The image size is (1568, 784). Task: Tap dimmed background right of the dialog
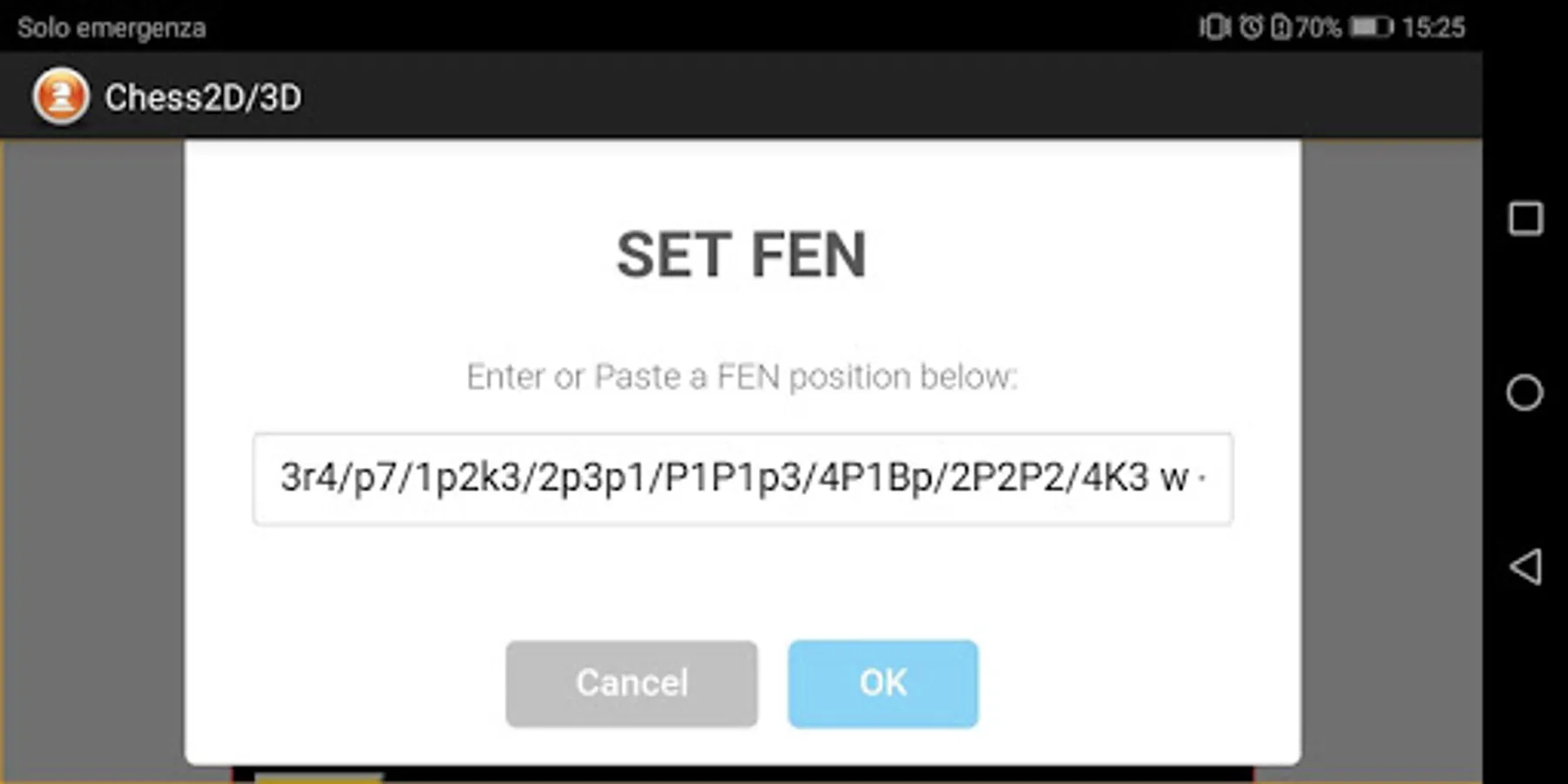click(x=1391, y=453)
